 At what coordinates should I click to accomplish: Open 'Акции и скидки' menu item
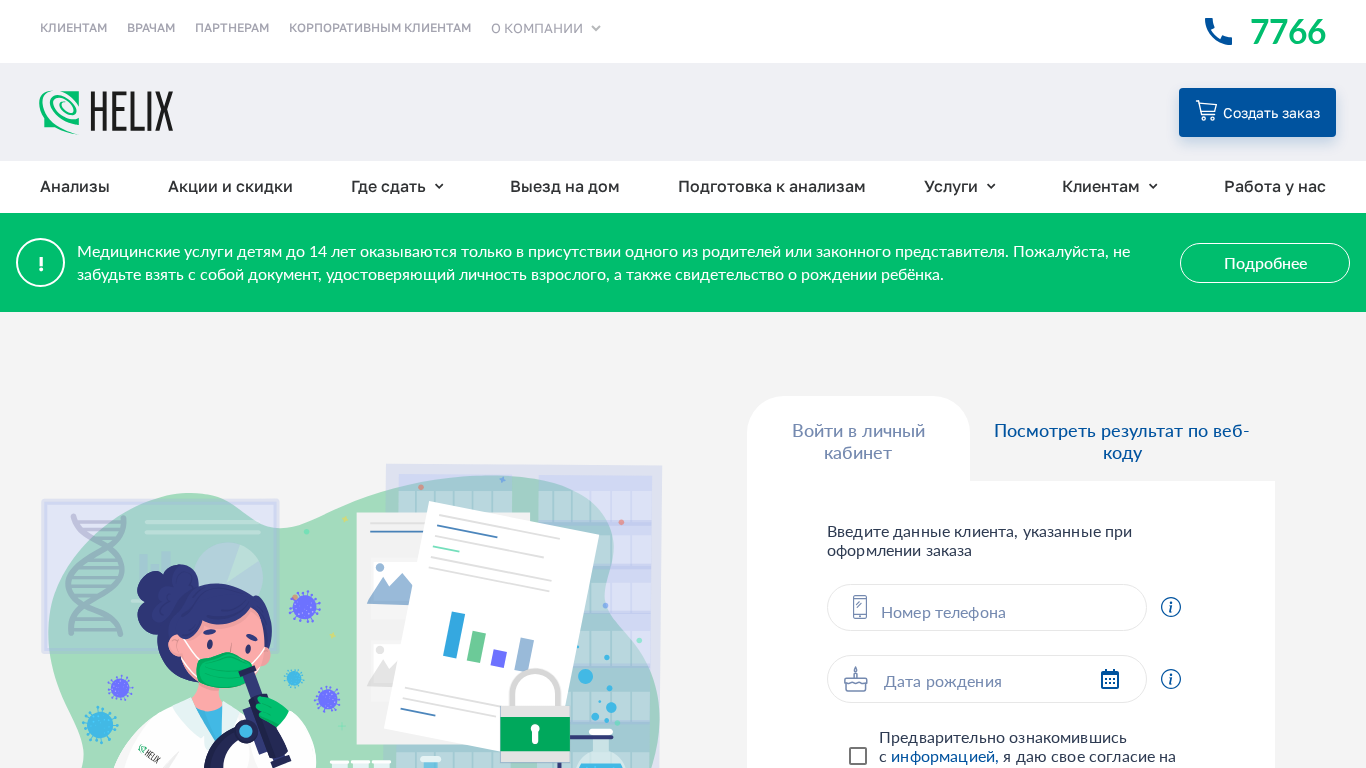[230, 186]
